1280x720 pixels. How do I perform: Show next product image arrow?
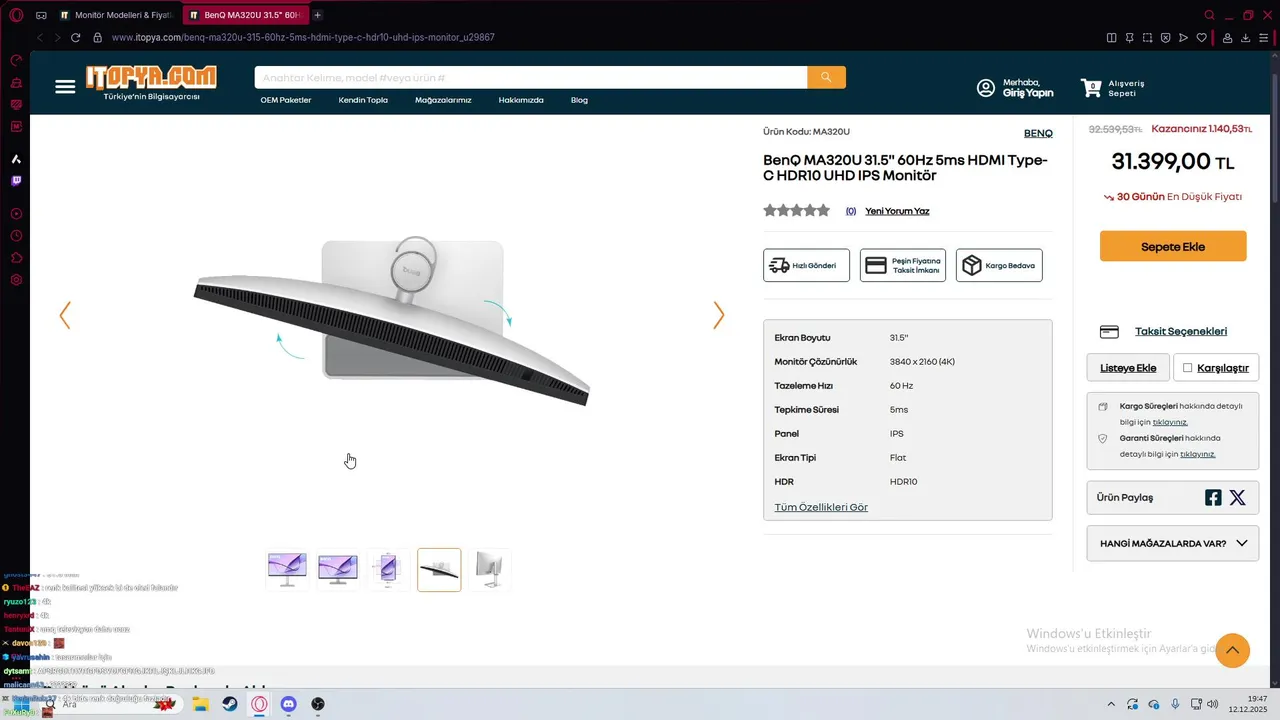coord(718,315)
